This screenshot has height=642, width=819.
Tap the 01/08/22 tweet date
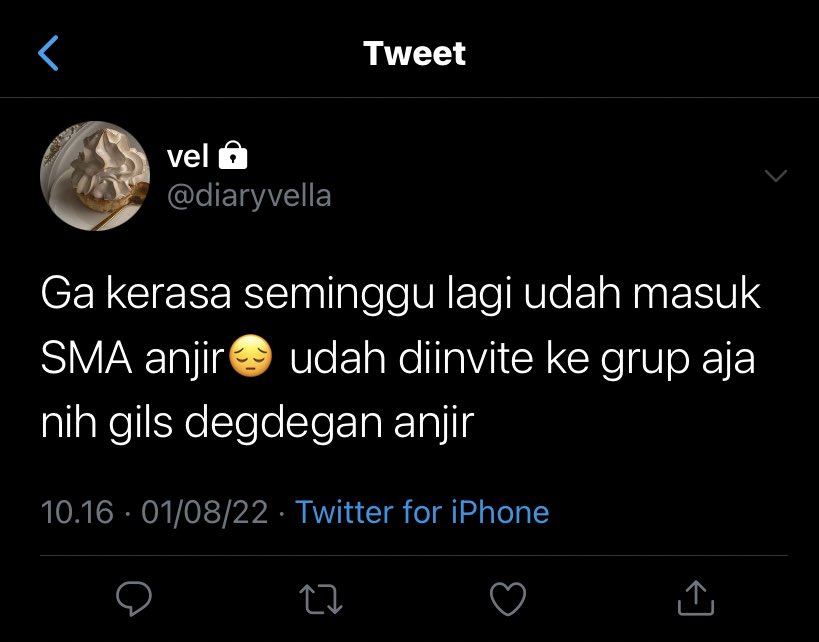tap(204, 511)
